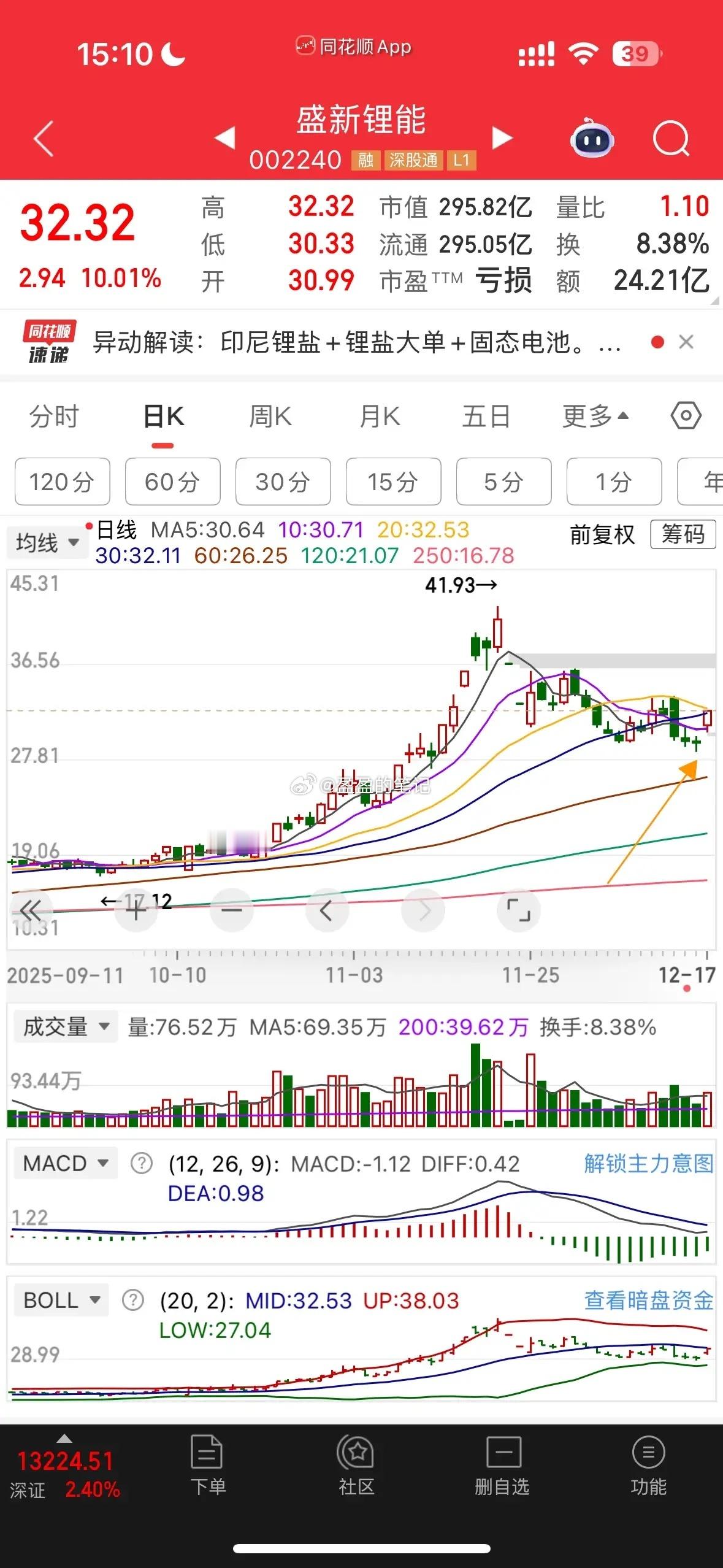Viewport: 723px width, 1568px height.
Task: Tap 解锁主力意图 link
Action: coord(649,1163)
